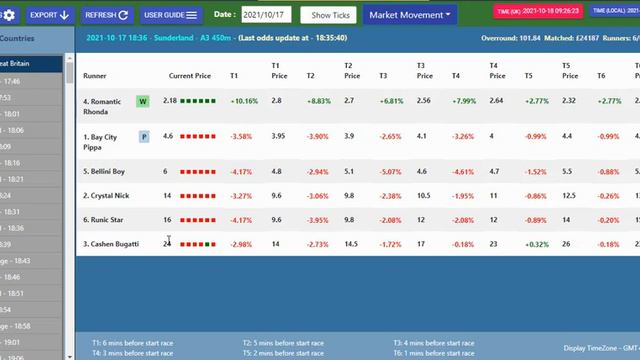
Task: Click the Runner column header
Action: pos(95,76)
